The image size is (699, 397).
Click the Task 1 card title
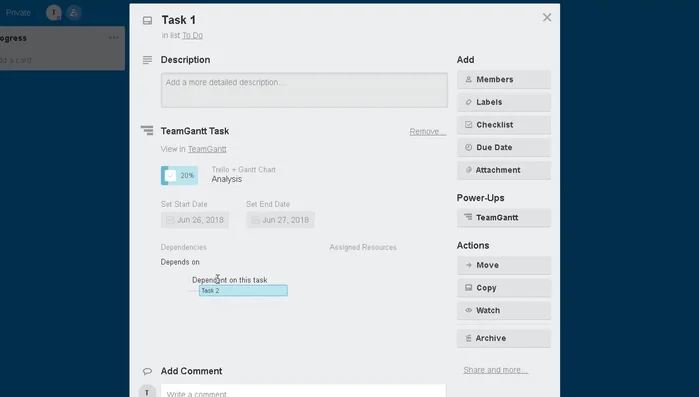pyautogui.click(x=178, y=20)
